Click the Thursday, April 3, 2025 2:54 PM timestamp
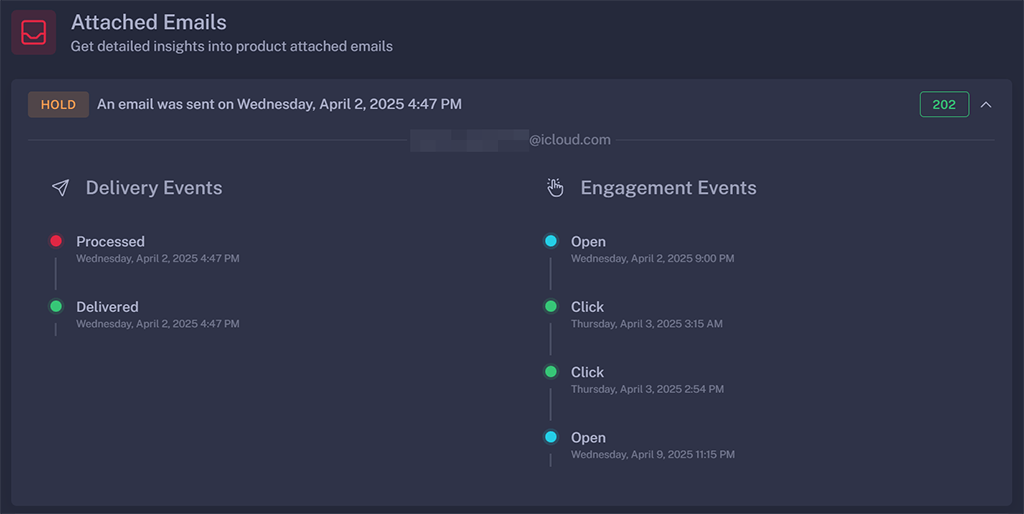Viewport: 1024px width, 514px height. [647, 389]
